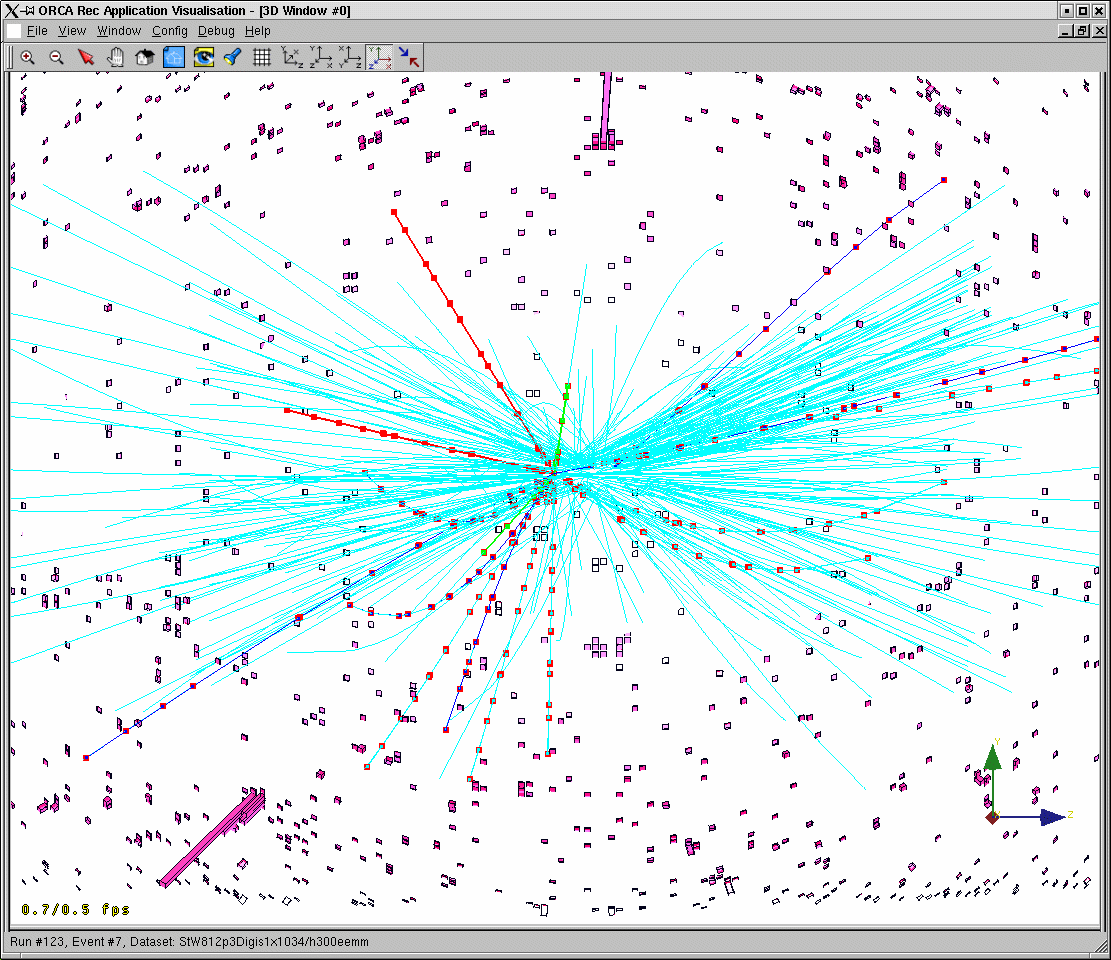Viewport: 1111px width, 960px height.
Task: Expand the Config menu
Action: pos(170,31)
